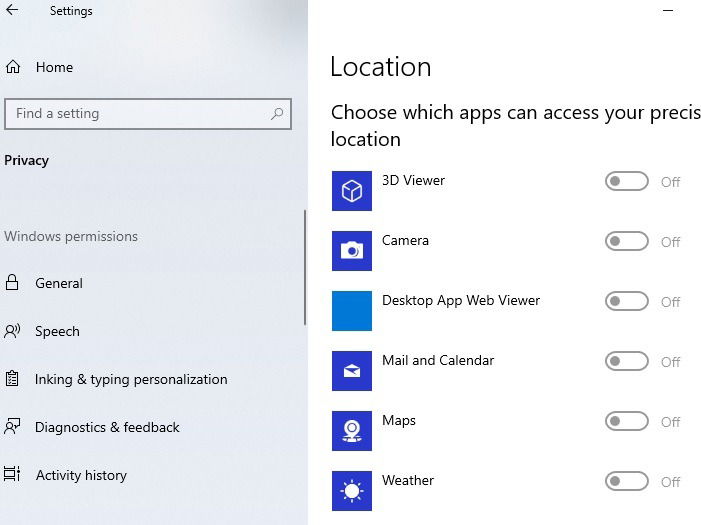Viewport: 701px width, 525px height.
Task: Click the search magnifier icon
Action: 277,114
